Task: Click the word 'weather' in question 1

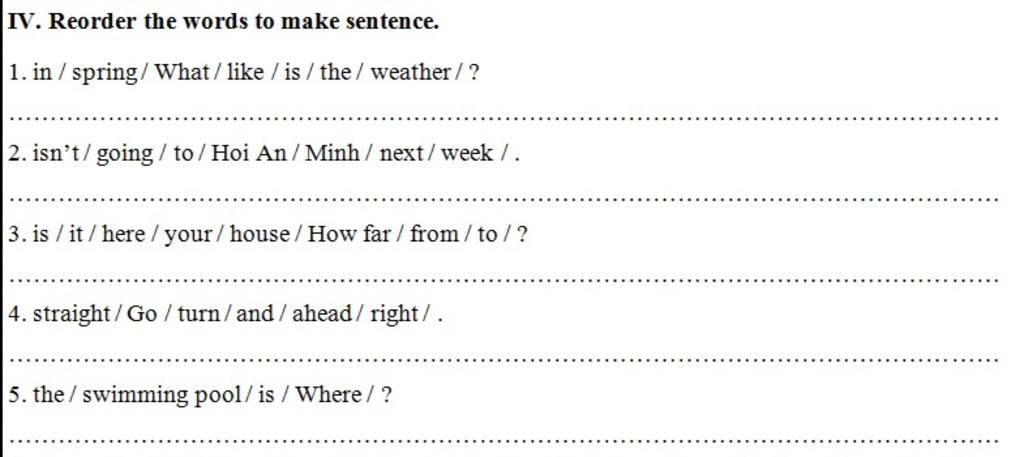Action: point(411,72)
